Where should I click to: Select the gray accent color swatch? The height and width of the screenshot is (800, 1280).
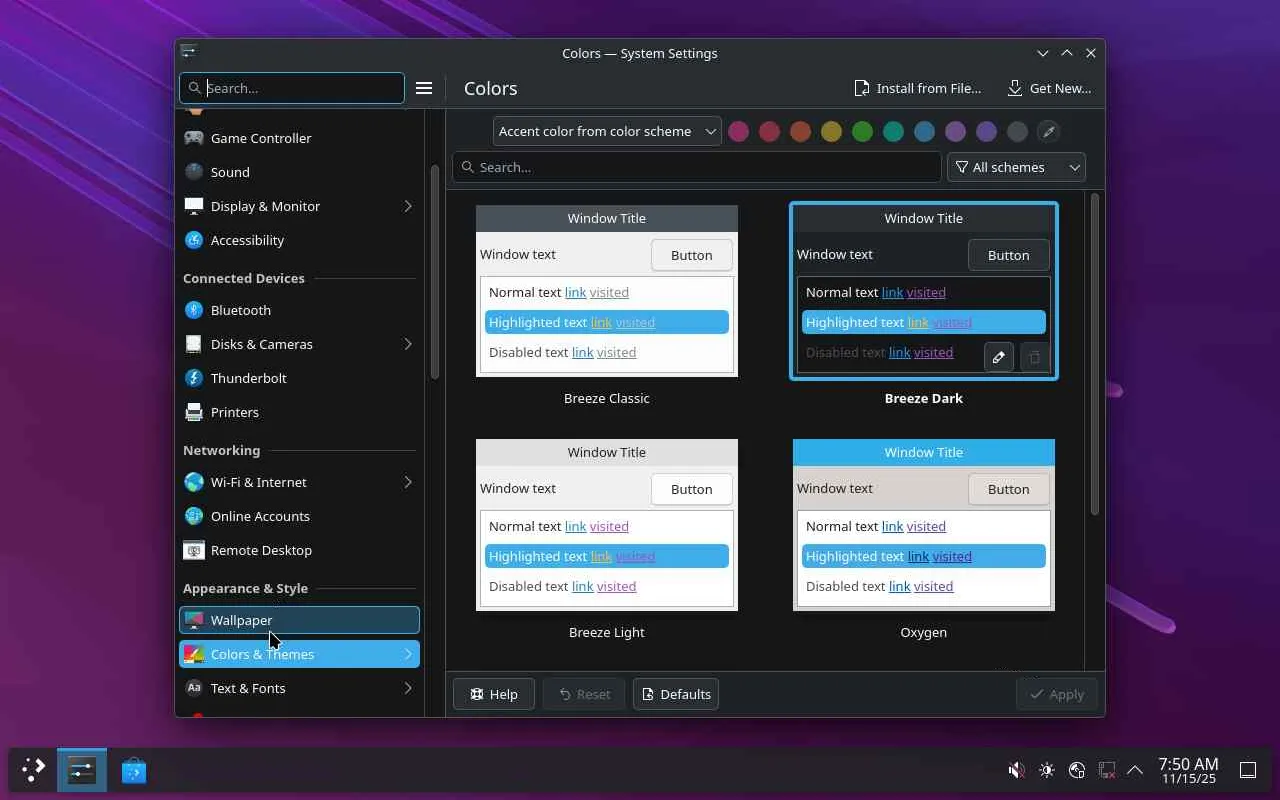point(1017,131)
